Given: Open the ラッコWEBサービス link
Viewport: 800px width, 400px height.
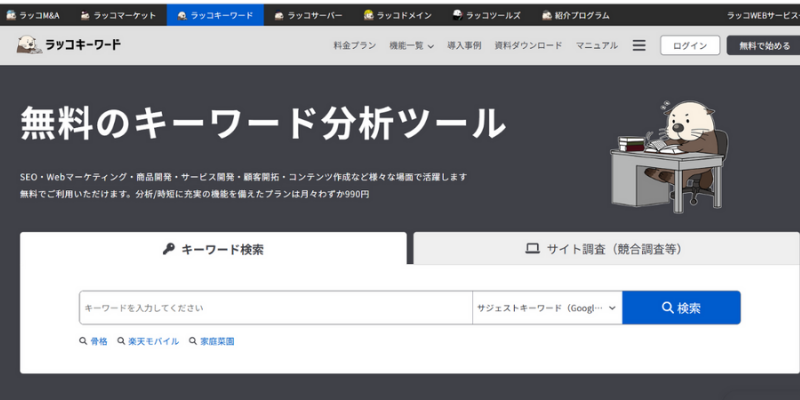Looking at the screenshot, I should 763,15.
